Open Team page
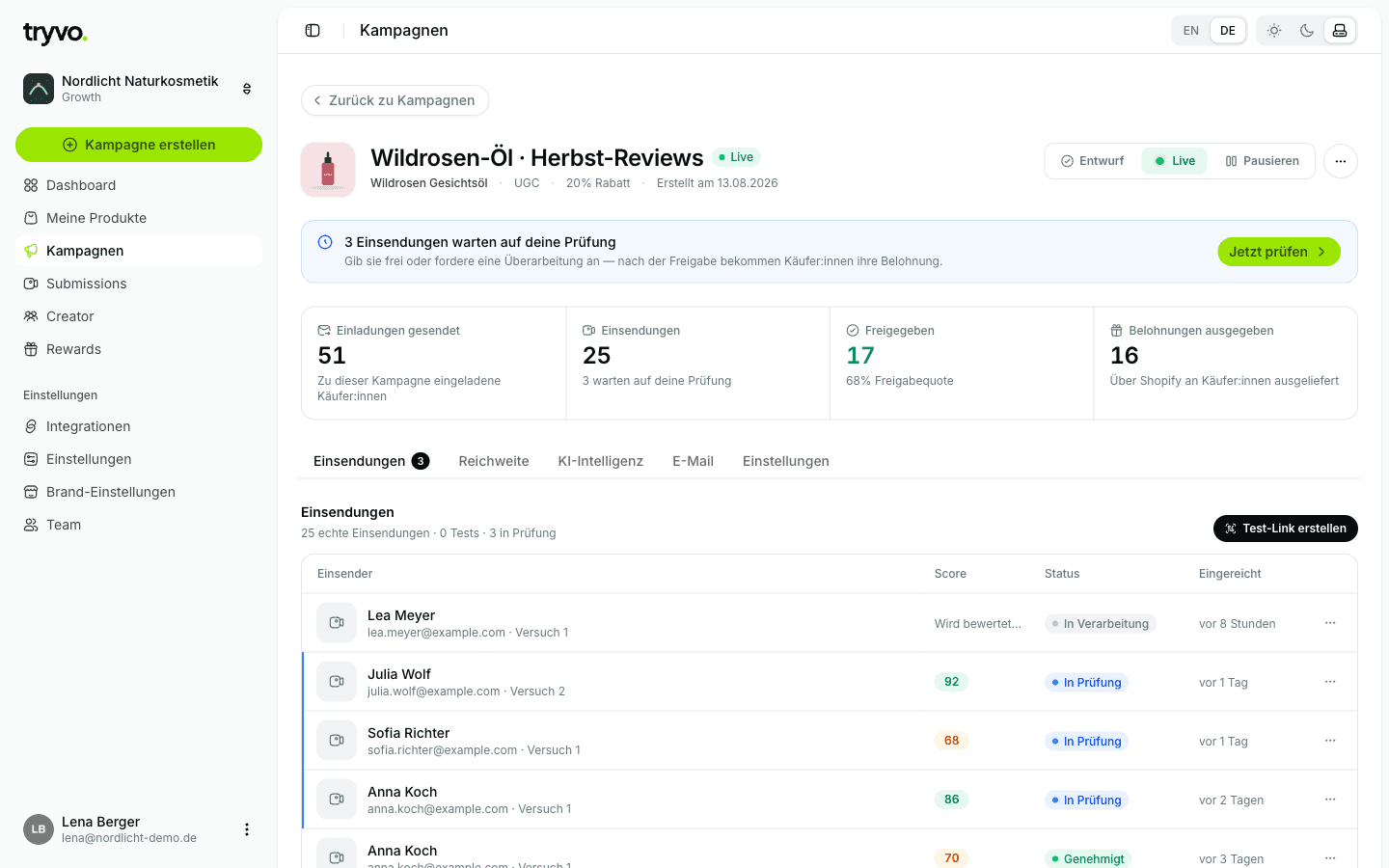Image resolution: width=1389 pixels, height=868 pixels. (x=139, y=525)
